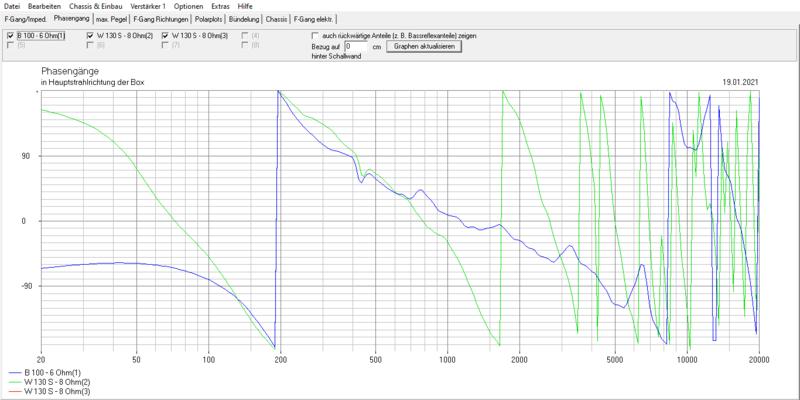800x400 pixels.
Task: Open the Chassis & Einbau menu
Action: tap(96, 6)
